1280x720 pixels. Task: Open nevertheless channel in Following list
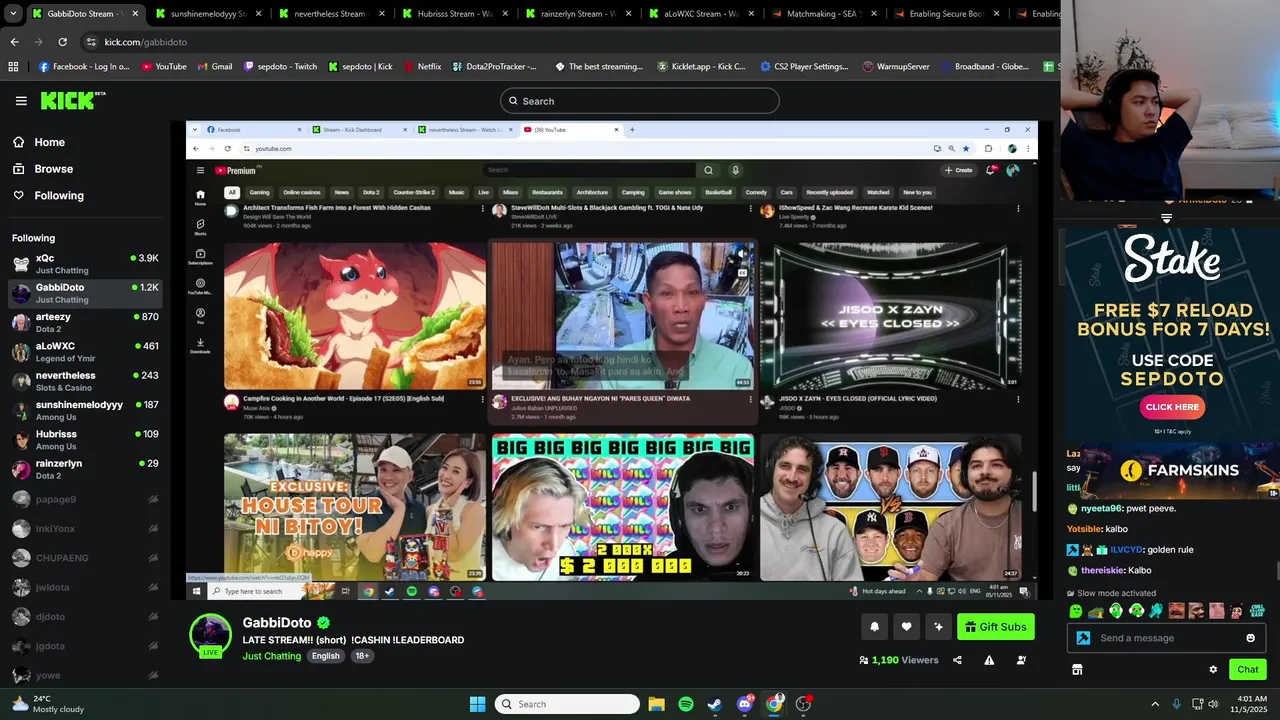tap(85, 381)
